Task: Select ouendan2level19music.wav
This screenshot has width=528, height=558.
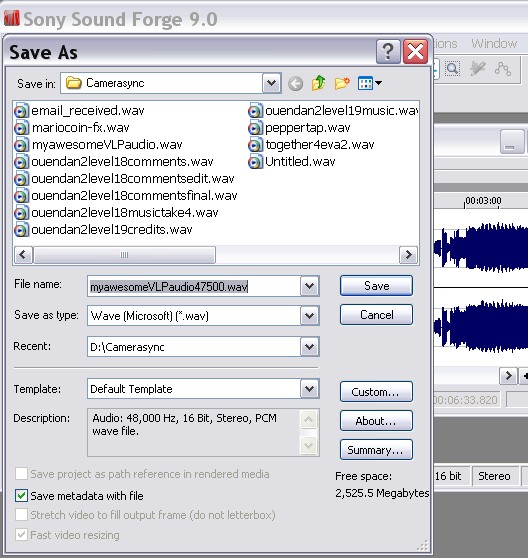Action: point(342,111)
